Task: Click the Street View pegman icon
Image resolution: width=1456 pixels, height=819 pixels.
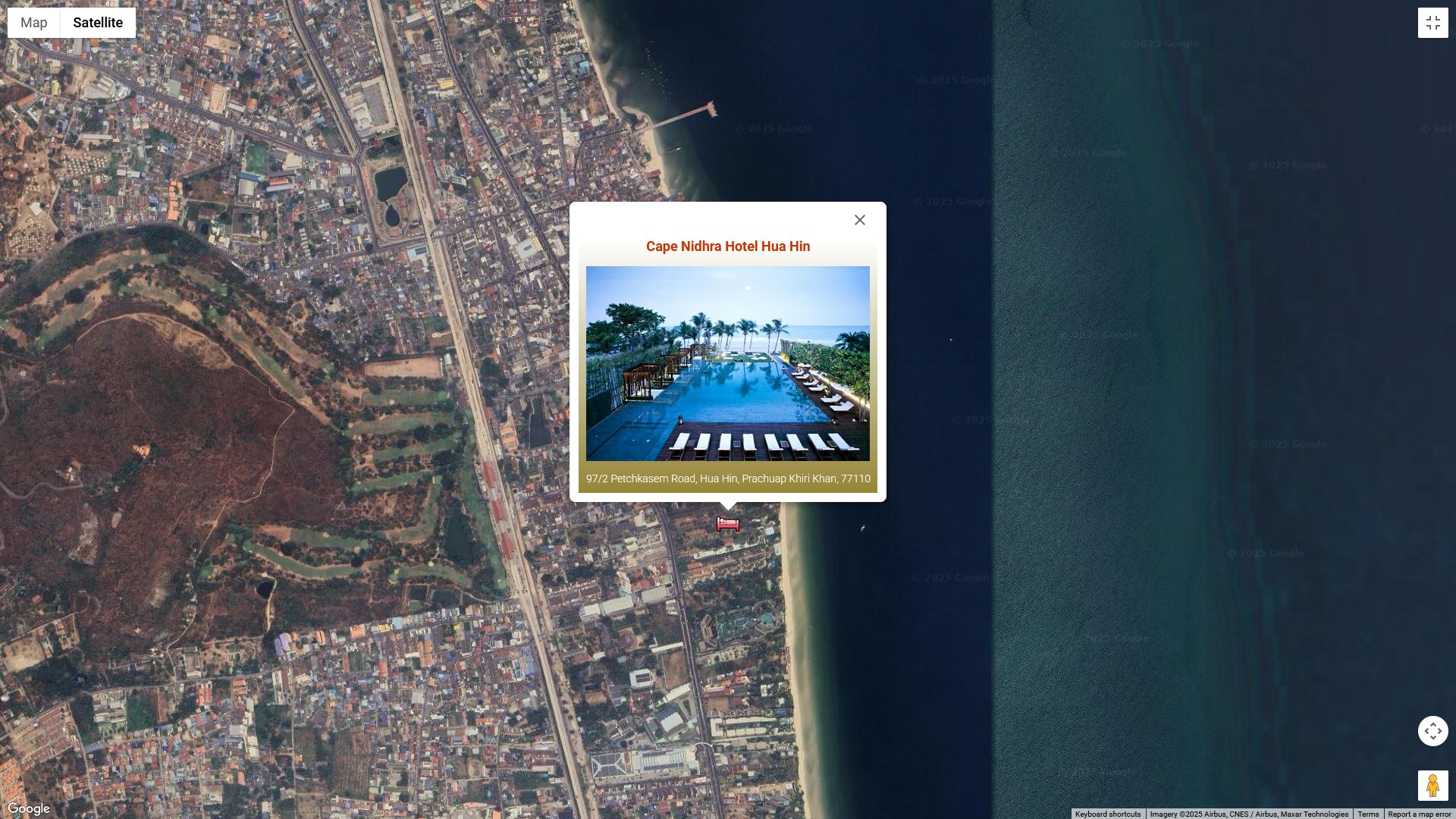Action: (x=1432, y=786)
